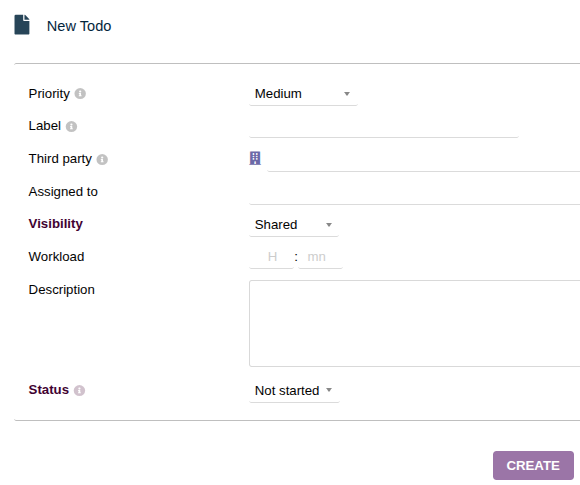580x485 pixels.
Task: Click the document icon beside New Todo
Action: (x=22, y=25)
